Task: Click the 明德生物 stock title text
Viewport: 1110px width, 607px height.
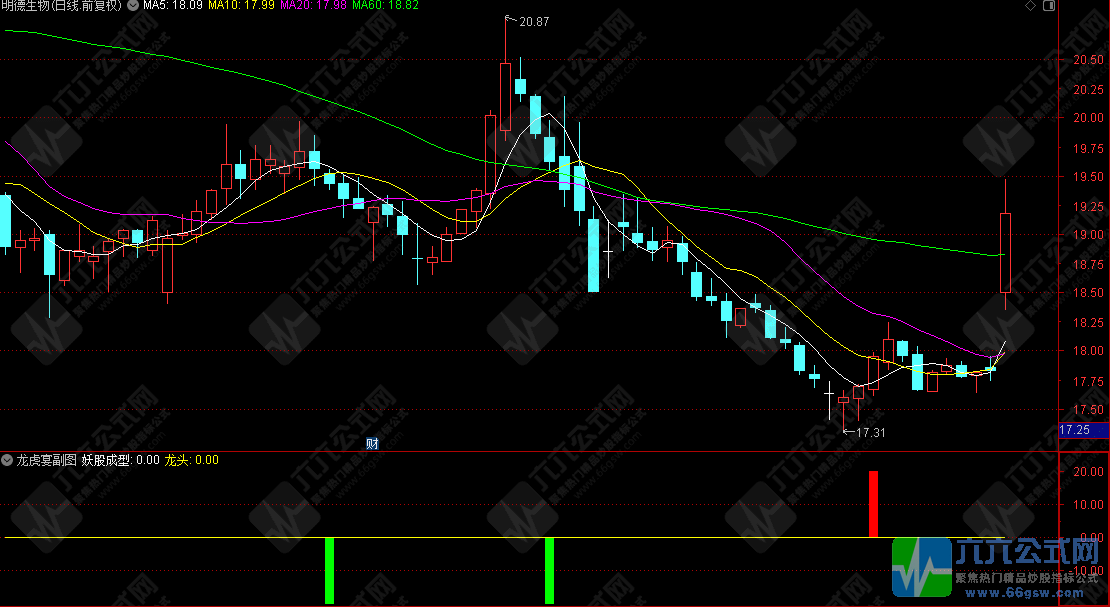Action: (x=62, y=6)
